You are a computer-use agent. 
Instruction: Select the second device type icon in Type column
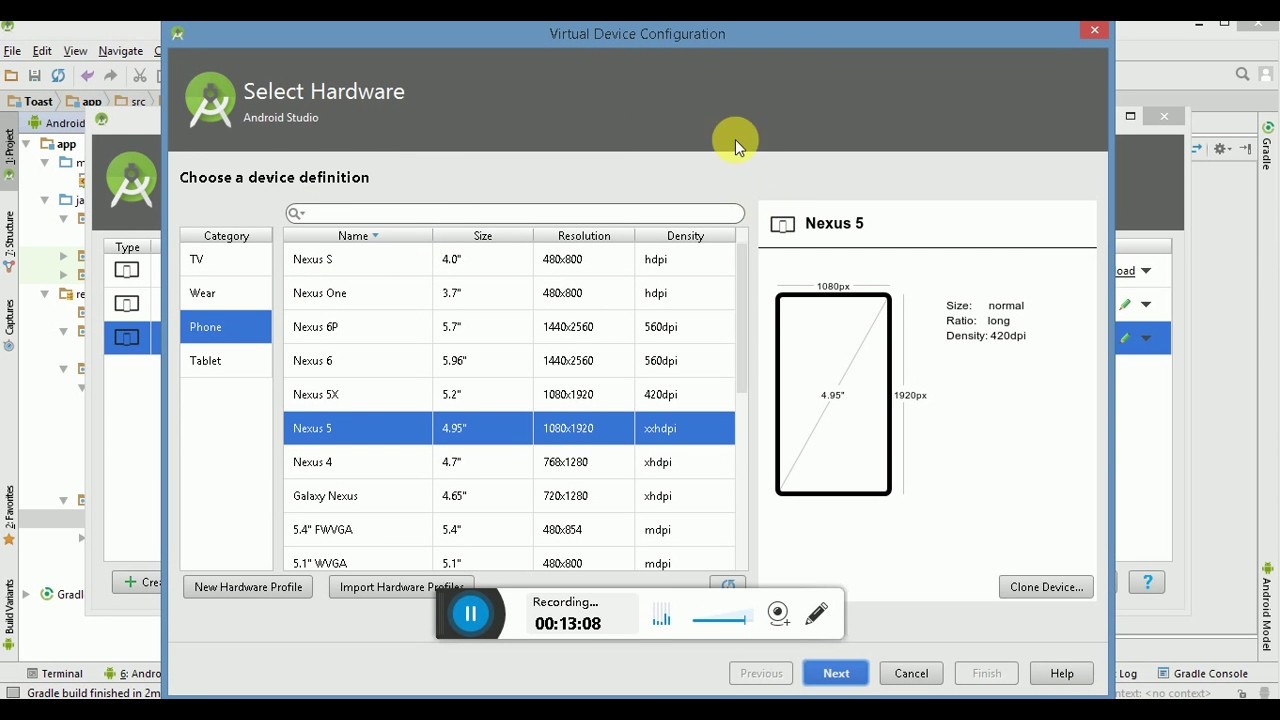127,304
